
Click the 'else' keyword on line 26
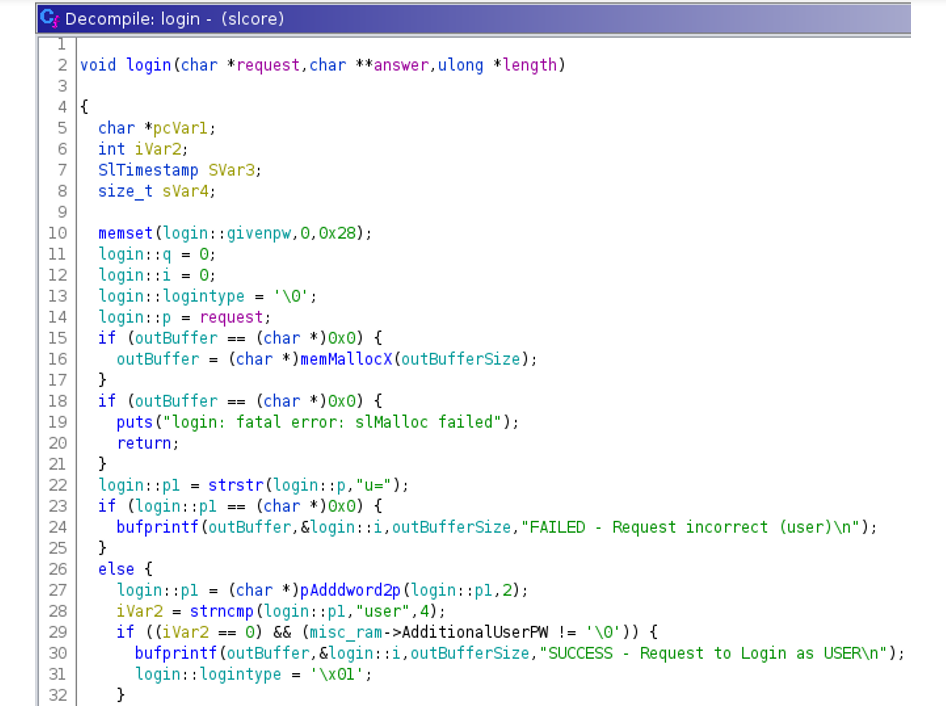coord(116,569)
